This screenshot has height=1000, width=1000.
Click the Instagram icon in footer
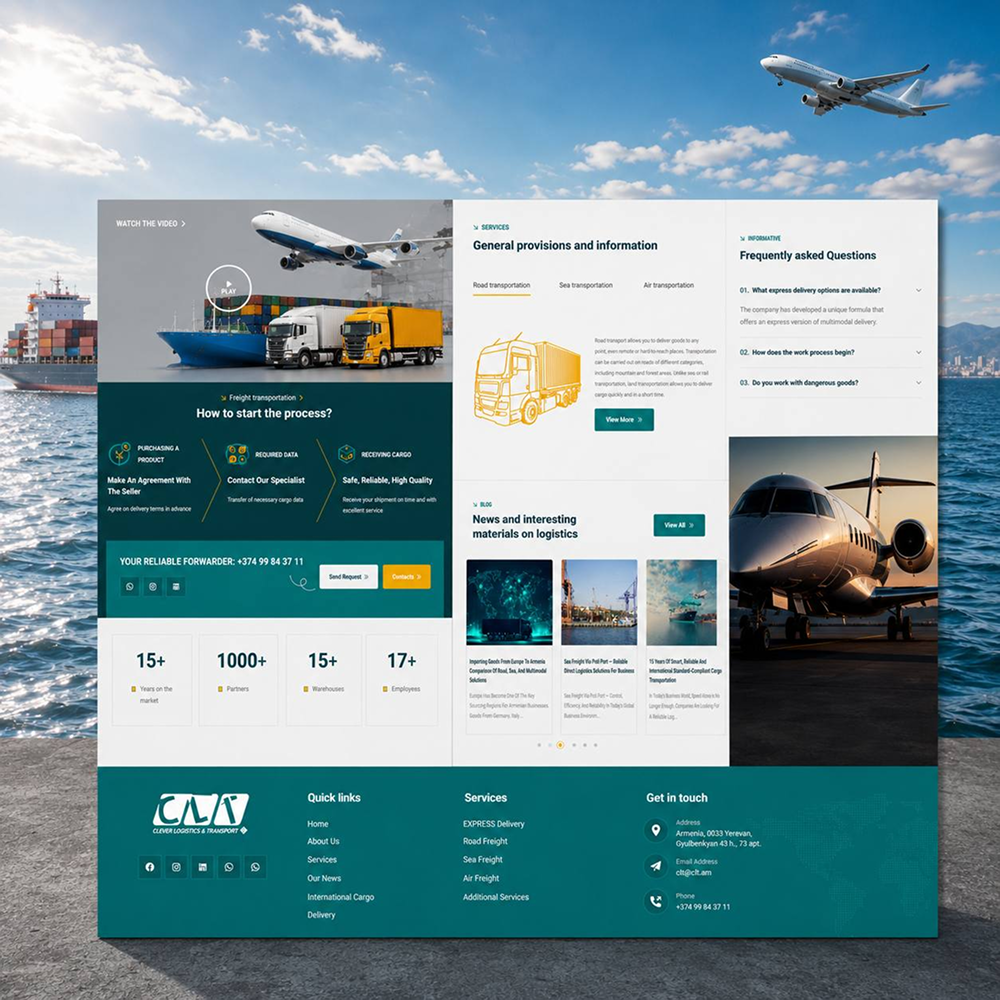coord(176,867)
